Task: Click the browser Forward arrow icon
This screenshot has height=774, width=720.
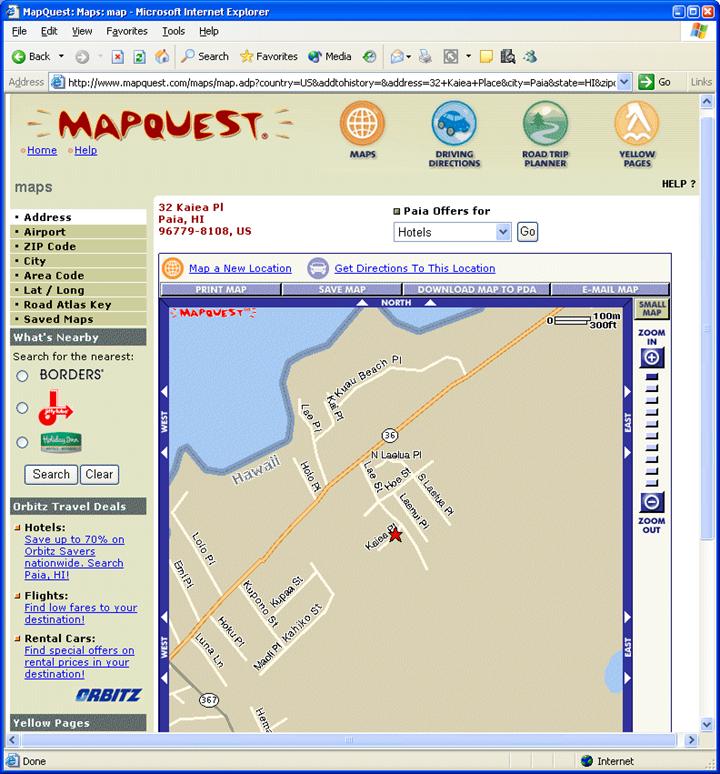Action: tap(82, 57)
